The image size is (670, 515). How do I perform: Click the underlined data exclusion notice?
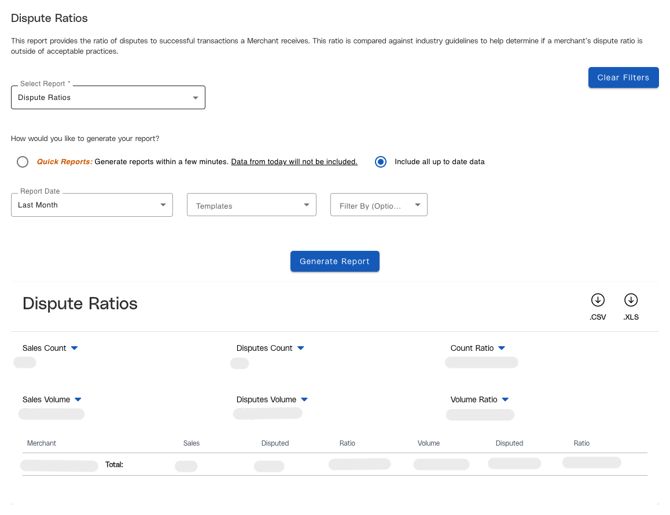(294, 162)
